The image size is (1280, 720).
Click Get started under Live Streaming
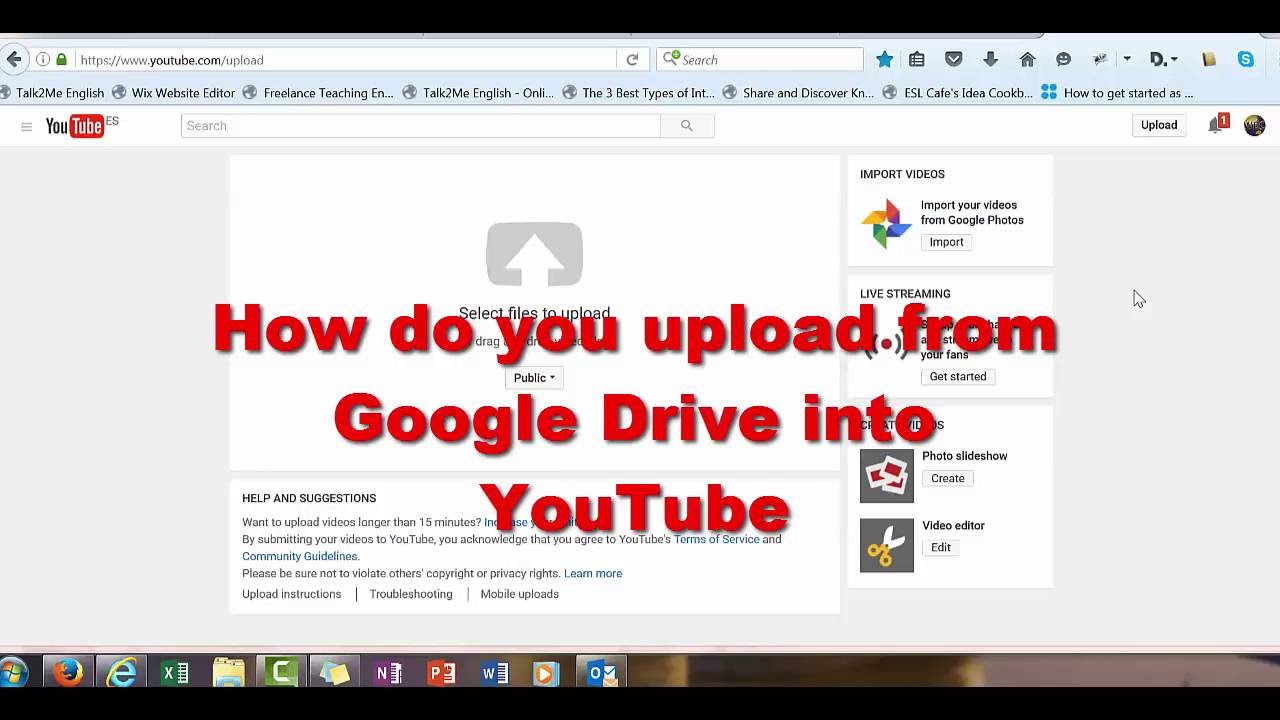click(958, 377)
